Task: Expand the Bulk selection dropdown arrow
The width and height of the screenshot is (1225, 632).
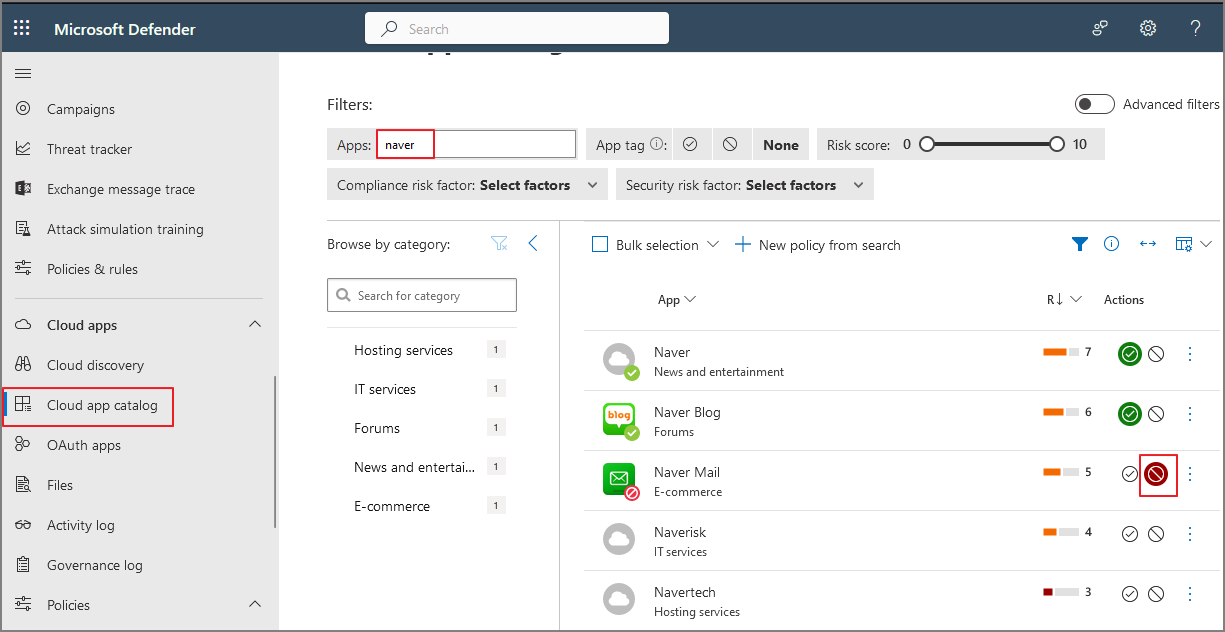Action: [713, 244]
